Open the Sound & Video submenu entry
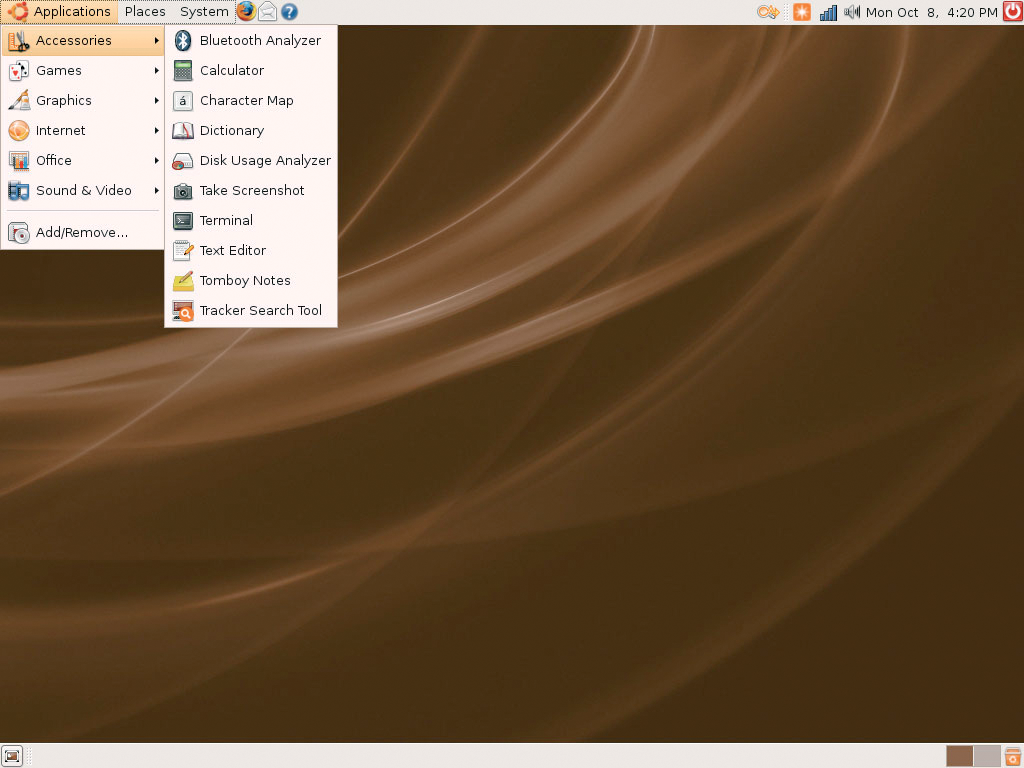Image resolution: width=1024 pixels, height=768 pixels. [82, 191]
